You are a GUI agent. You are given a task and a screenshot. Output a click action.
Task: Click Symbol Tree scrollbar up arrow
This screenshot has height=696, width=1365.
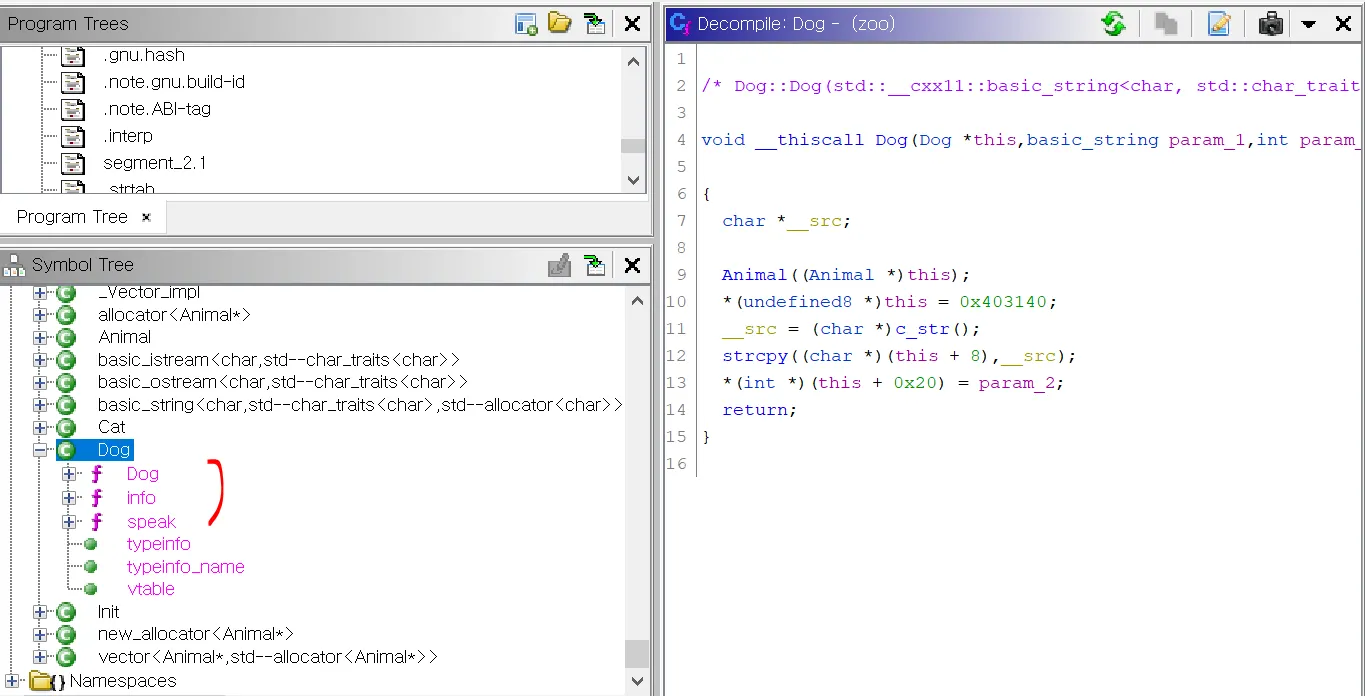click(636, 299)
